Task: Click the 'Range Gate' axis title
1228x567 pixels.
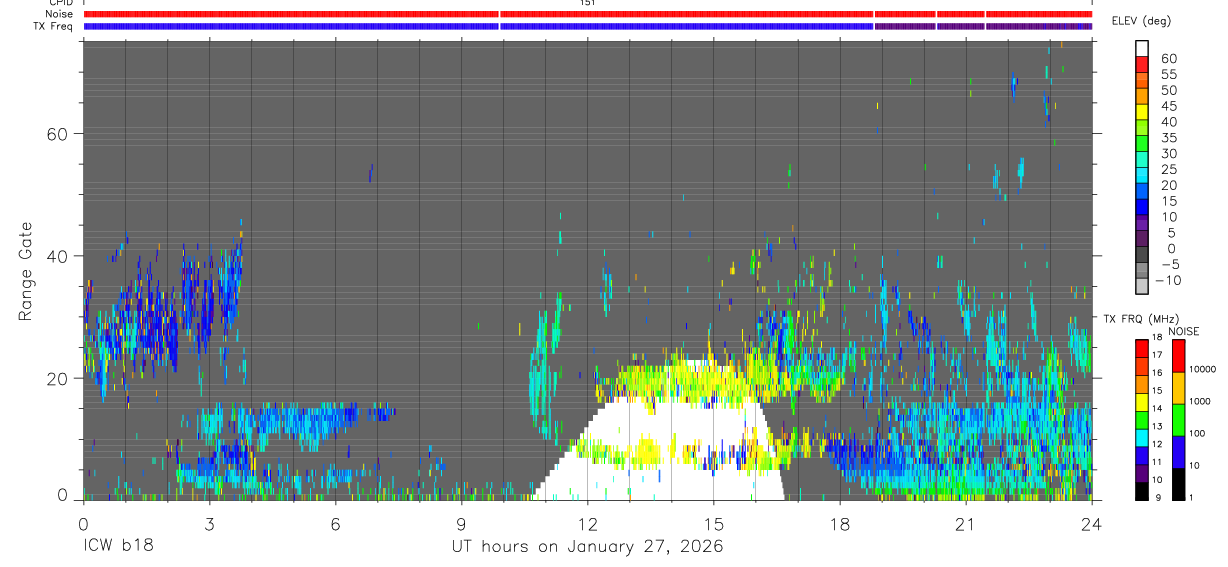Action: 26,271
